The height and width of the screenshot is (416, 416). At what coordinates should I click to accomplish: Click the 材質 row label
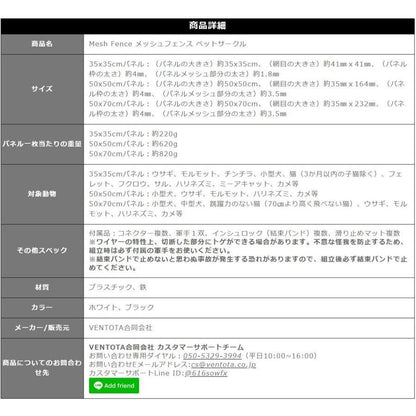point(42,287)
